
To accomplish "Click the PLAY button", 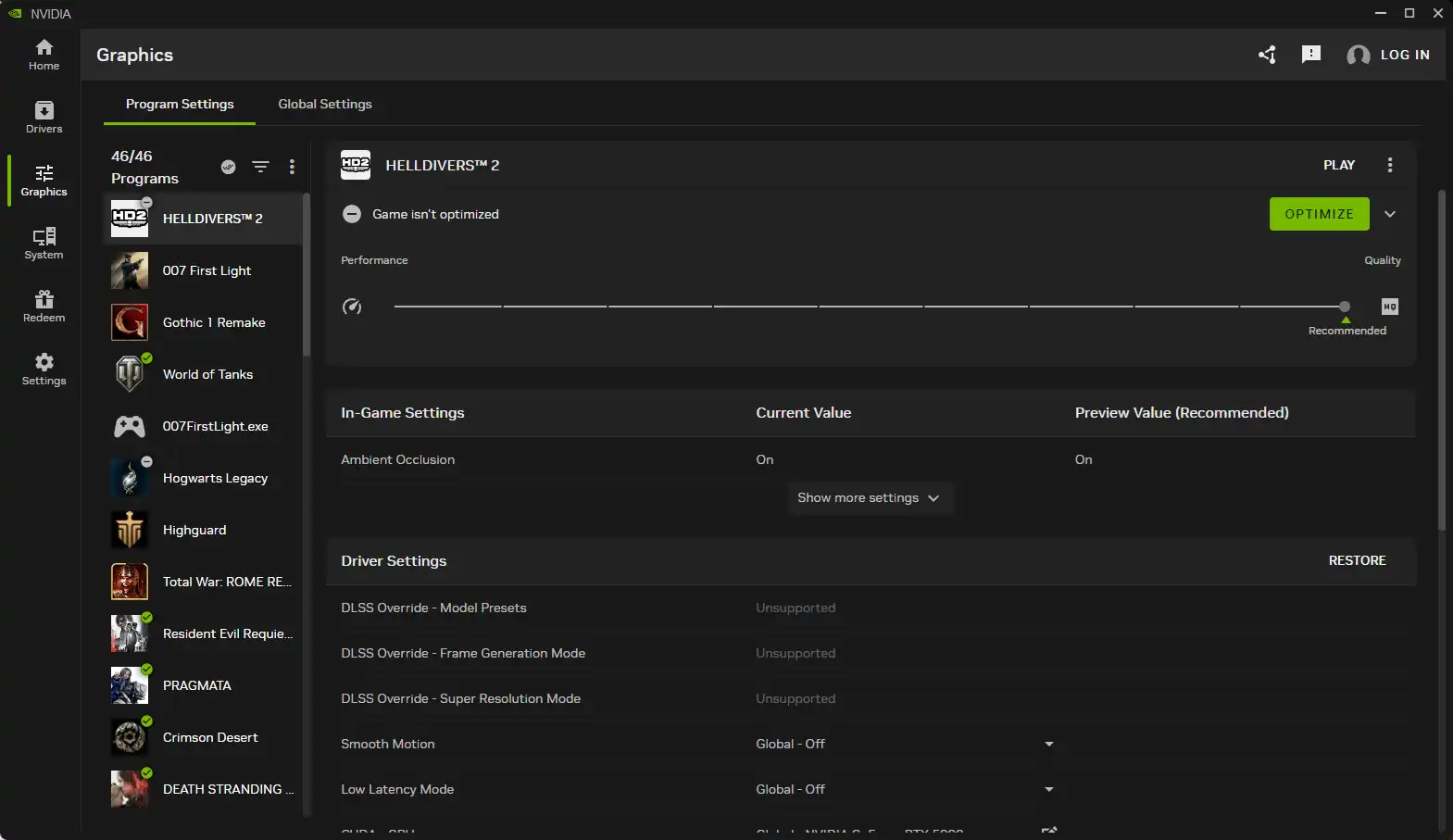I will [1339, 165].
